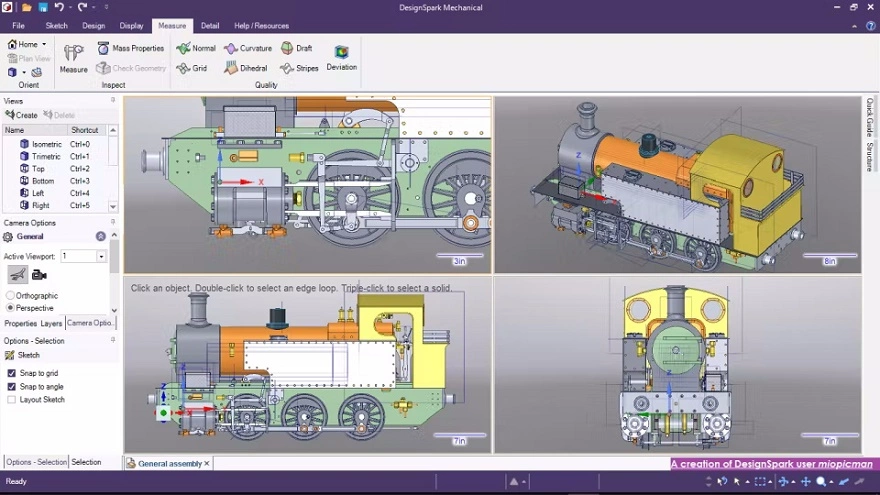Select Trimetric view in list
This screenshot has height=495, width=880.
pyautogui.click(x=46, y=157)
